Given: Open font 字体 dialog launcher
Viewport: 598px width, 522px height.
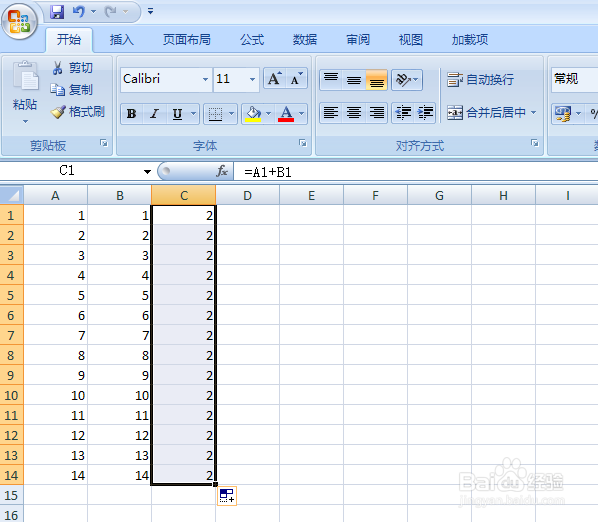Looking at the screenshot, I should (303, 143).
